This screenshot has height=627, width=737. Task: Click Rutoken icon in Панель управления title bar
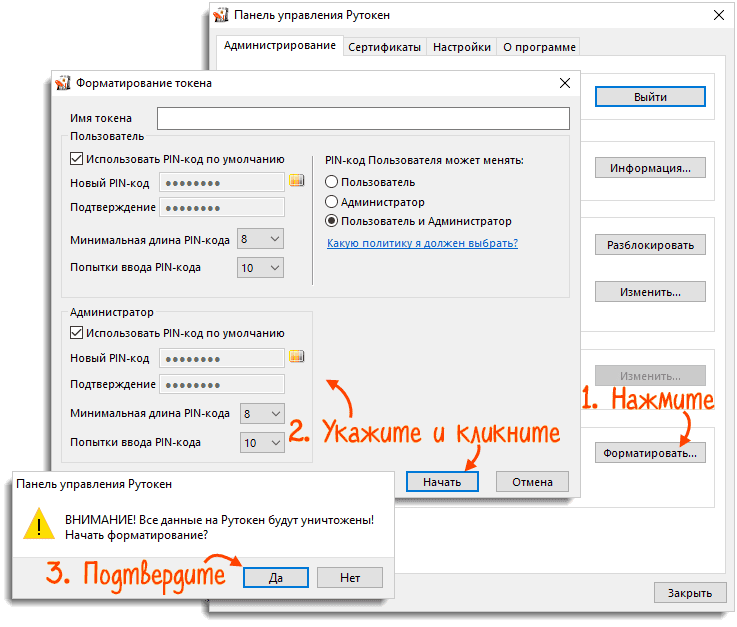pyautogui.click(x=220, y=15)
